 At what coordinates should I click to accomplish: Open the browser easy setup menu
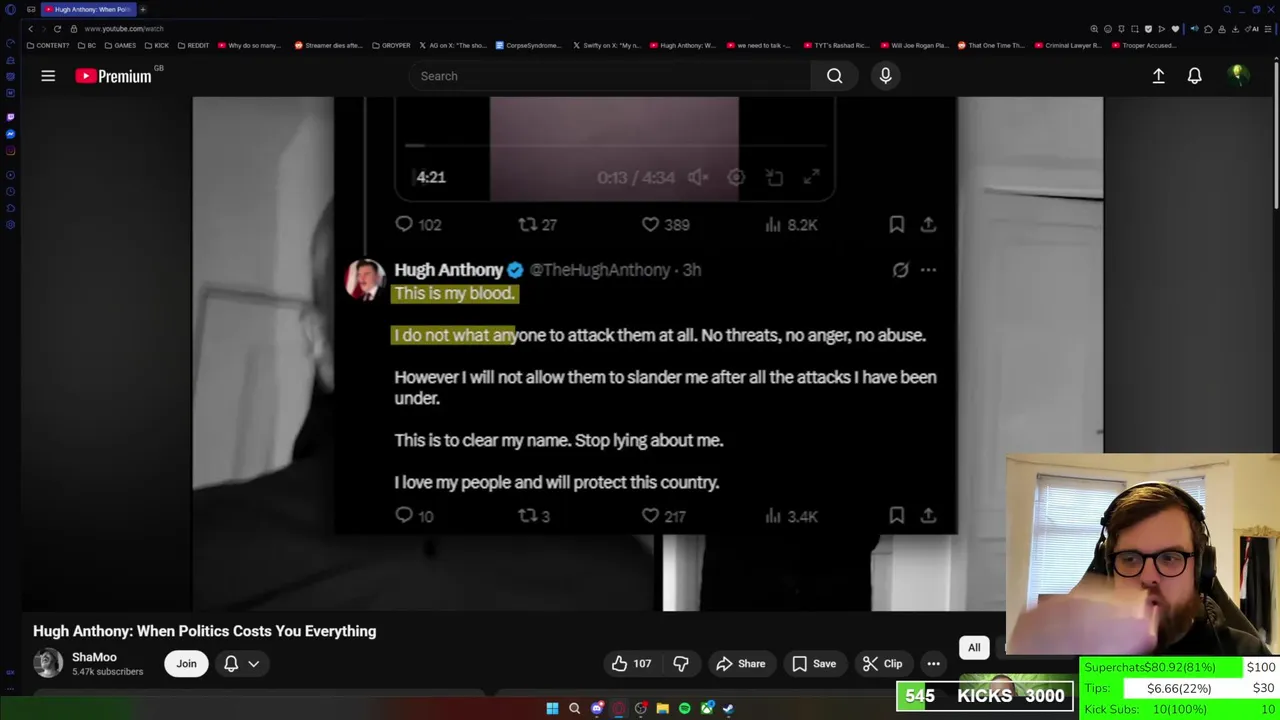coord(1268,29)
